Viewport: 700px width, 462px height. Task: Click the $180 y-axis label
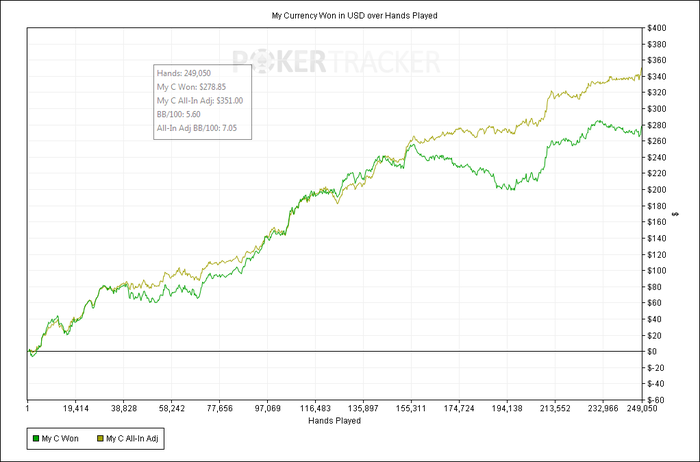pos(657,206)
